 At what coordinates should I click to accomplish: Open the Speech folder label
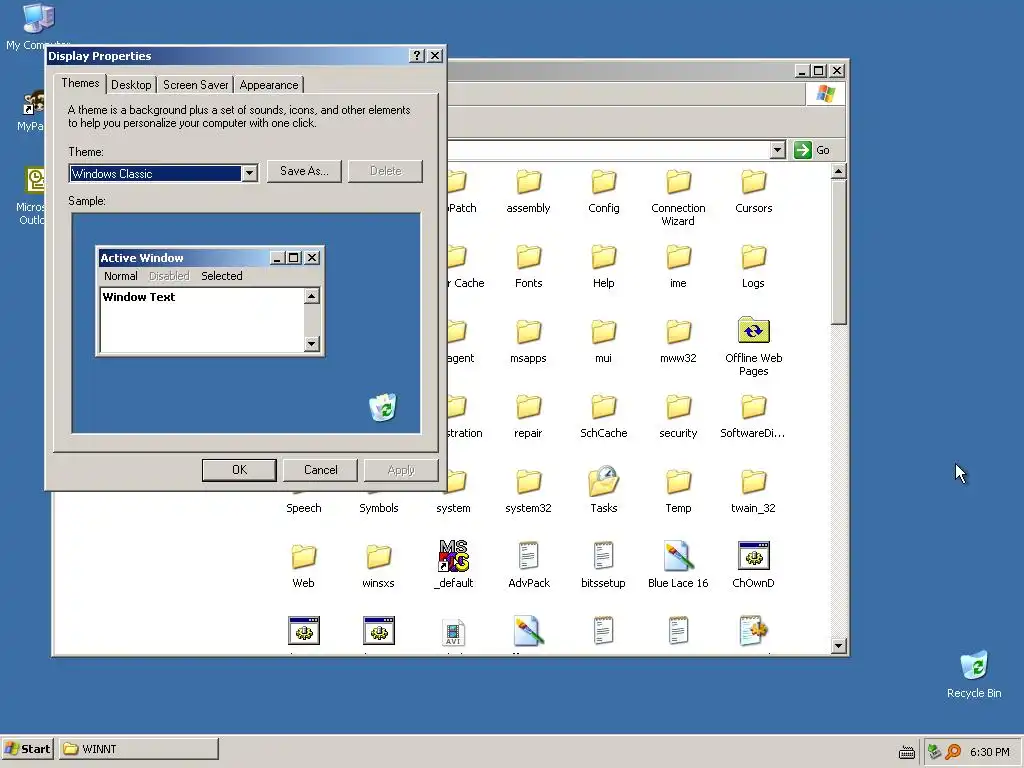pyautogui.click(x=304, y=508)
